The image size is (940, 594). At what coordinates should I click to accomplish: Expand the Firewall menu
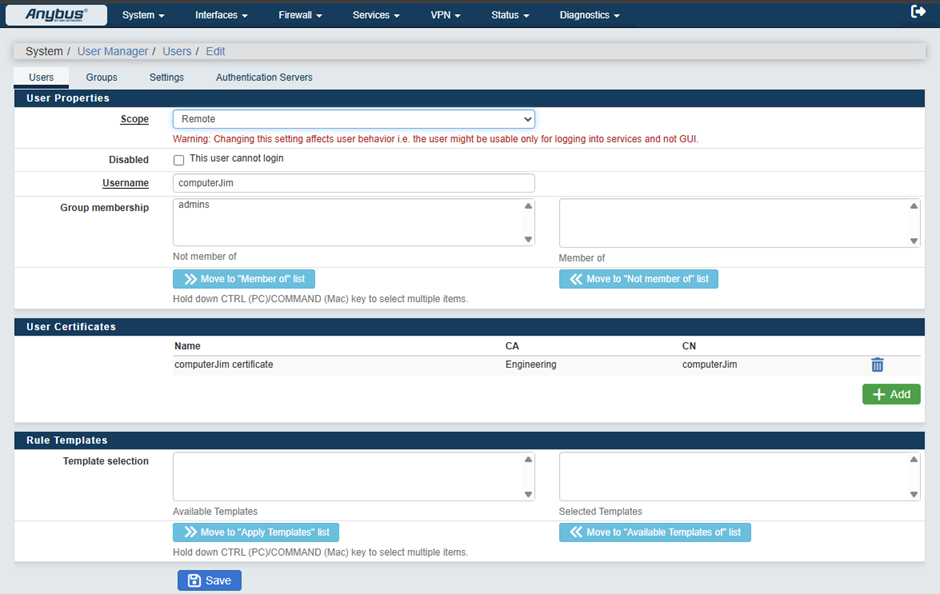click(x=300, y=16)
